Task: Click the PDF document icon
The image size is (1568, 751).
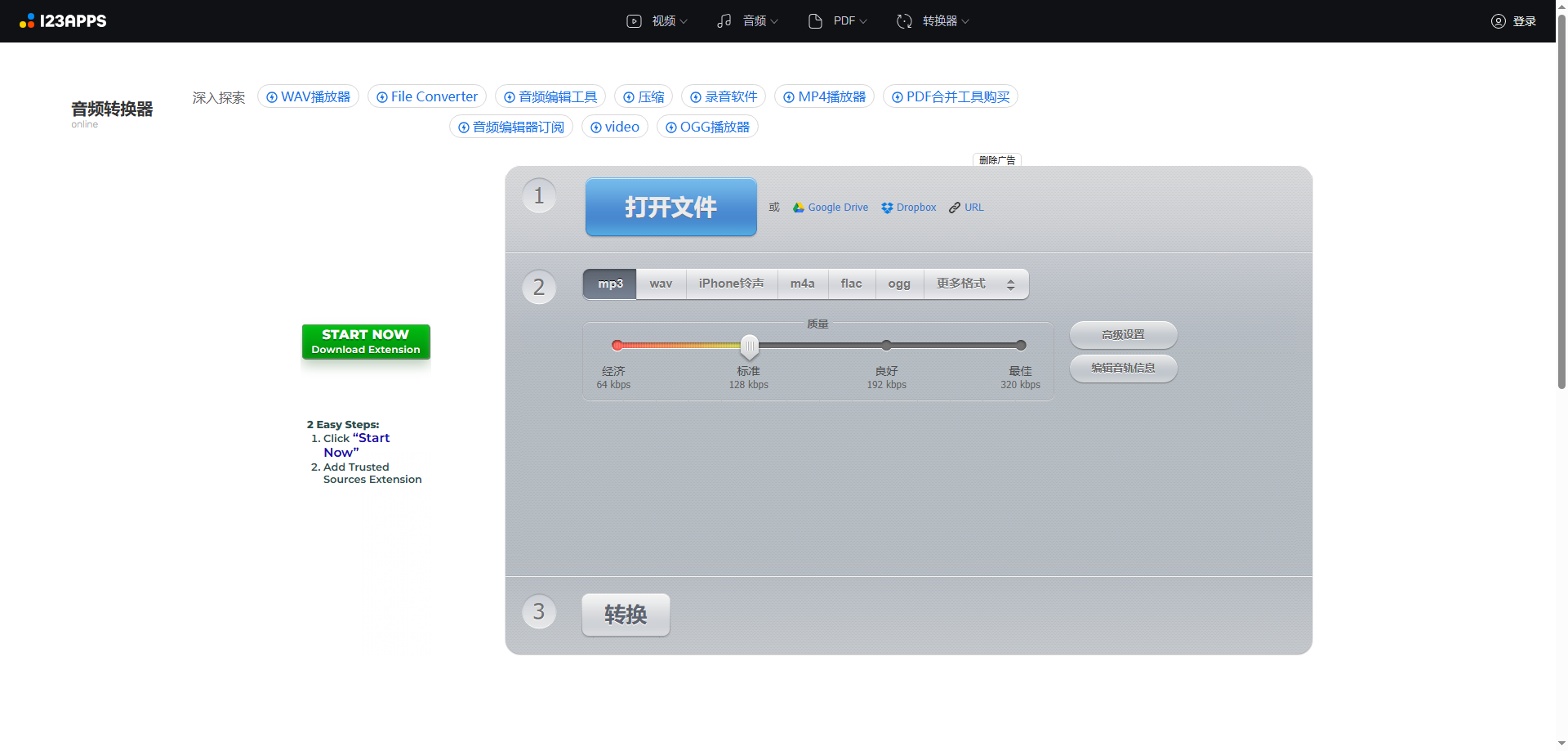Action: pyautogui.click(x=815, y=21)
